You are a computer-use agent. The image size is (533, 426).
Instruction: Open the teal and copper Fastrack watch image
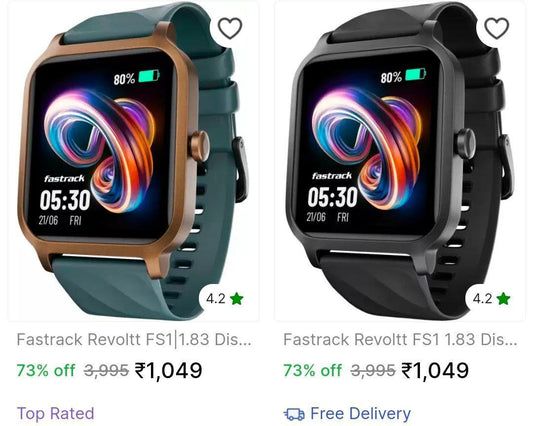click(133, 161)
